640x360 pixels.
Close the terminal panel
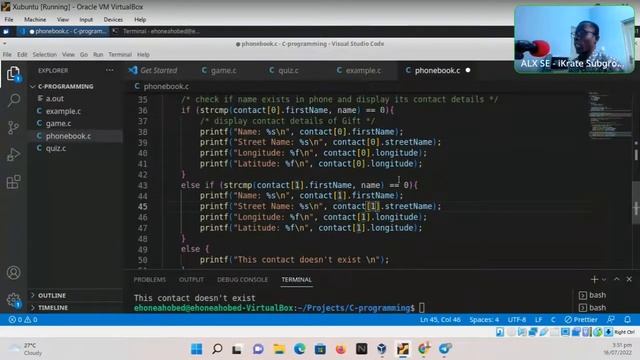[629, 279]
